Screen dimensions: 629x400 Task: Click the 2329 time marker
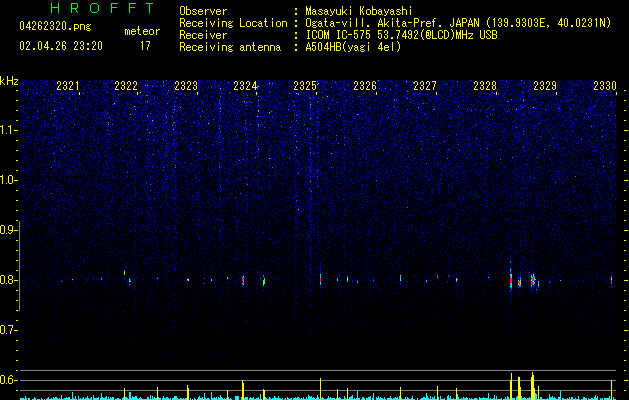tap(545, 86)
